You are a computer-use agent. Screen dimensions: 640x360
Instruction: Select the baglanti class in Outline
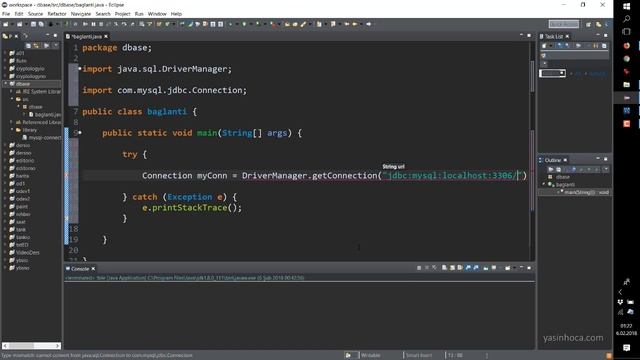[565, 184]
